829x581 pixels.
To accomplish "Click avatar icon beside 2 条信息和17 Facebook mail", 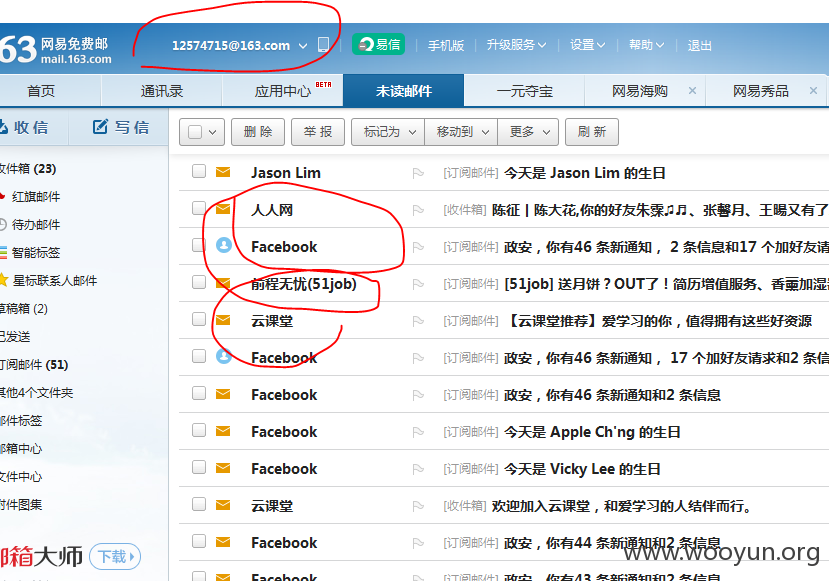I will coord(224,245).
